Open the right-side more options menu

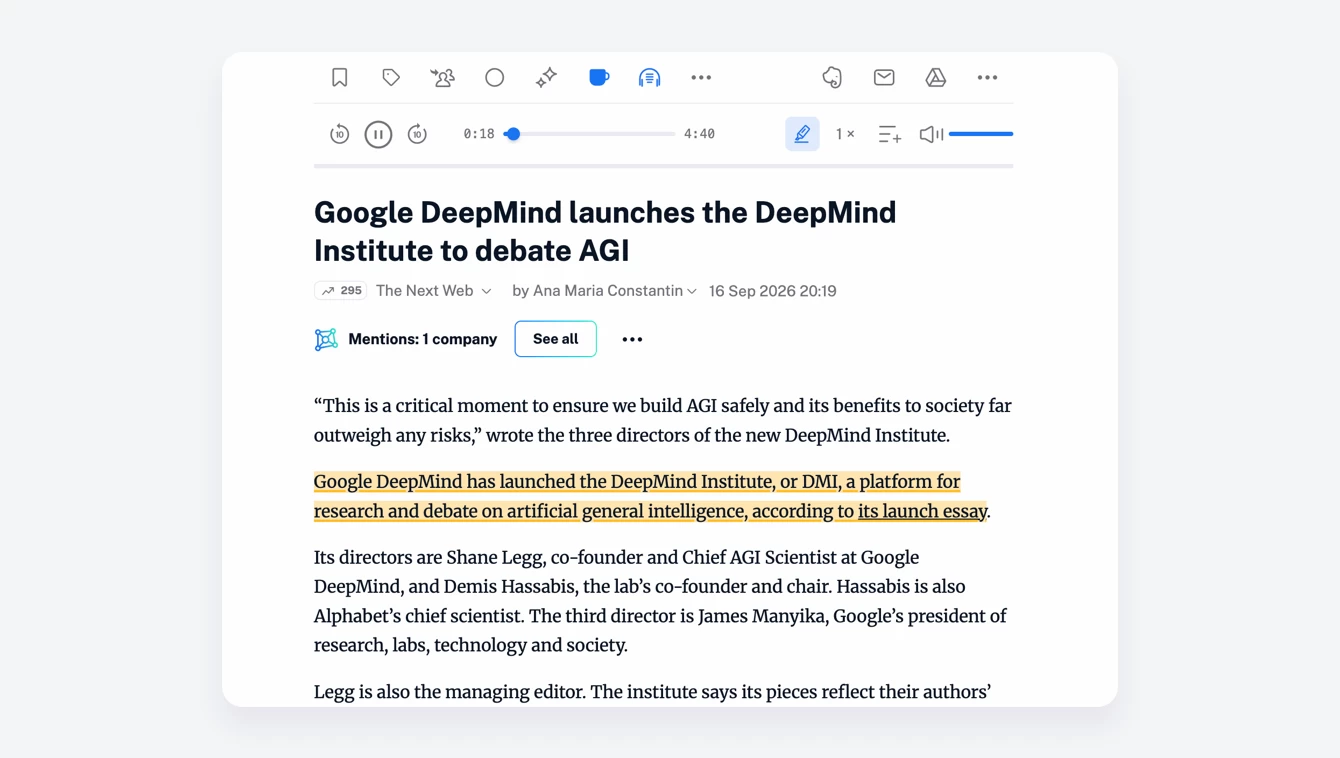pyautogui.click(x=987, y=77)
